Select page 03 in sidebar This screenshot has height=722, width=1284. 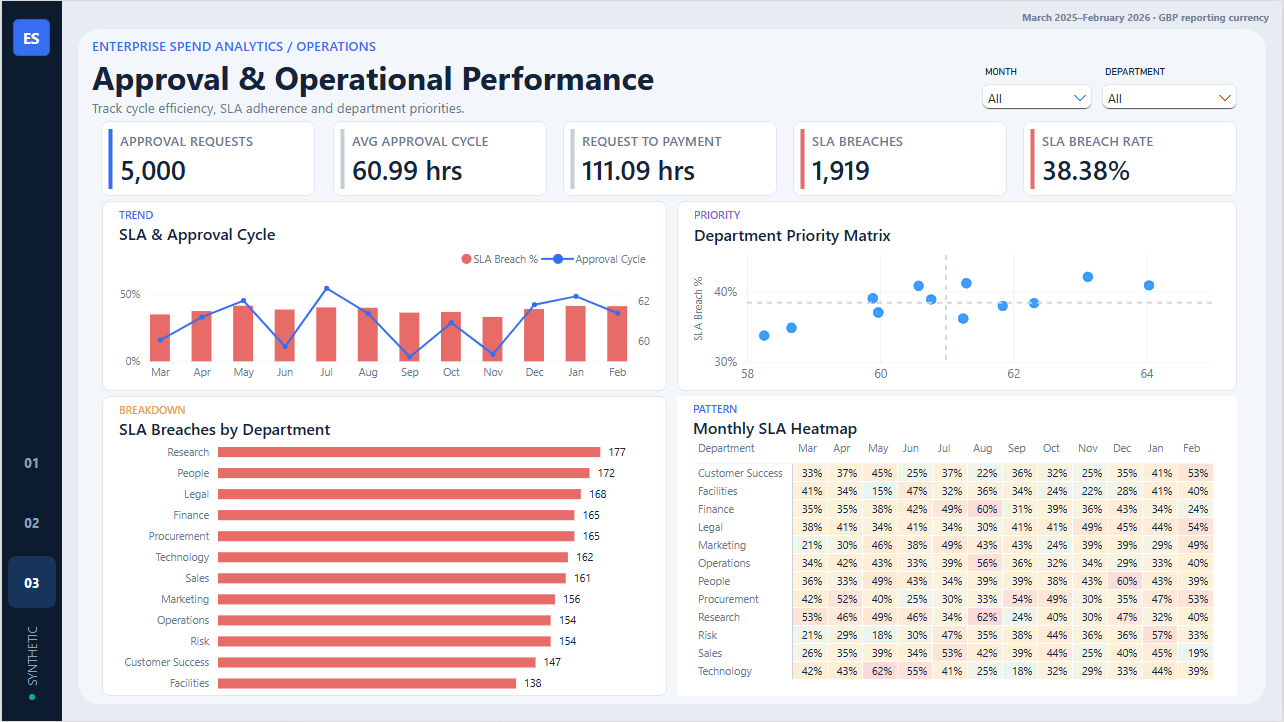click(x=32, y=583)
